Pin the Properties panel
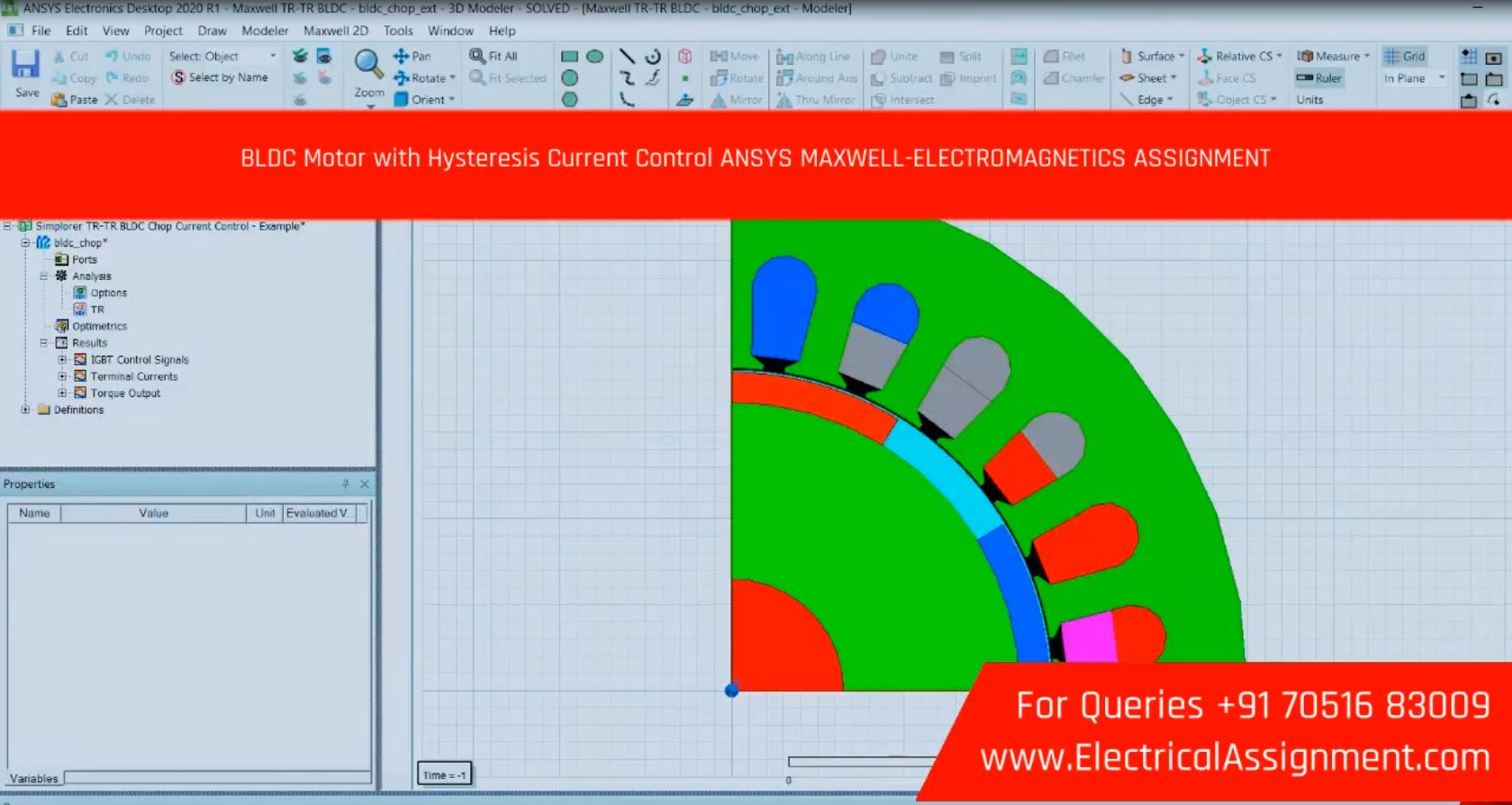The image size is (1512, 805). pyautogui.click(x=346, y=484)
